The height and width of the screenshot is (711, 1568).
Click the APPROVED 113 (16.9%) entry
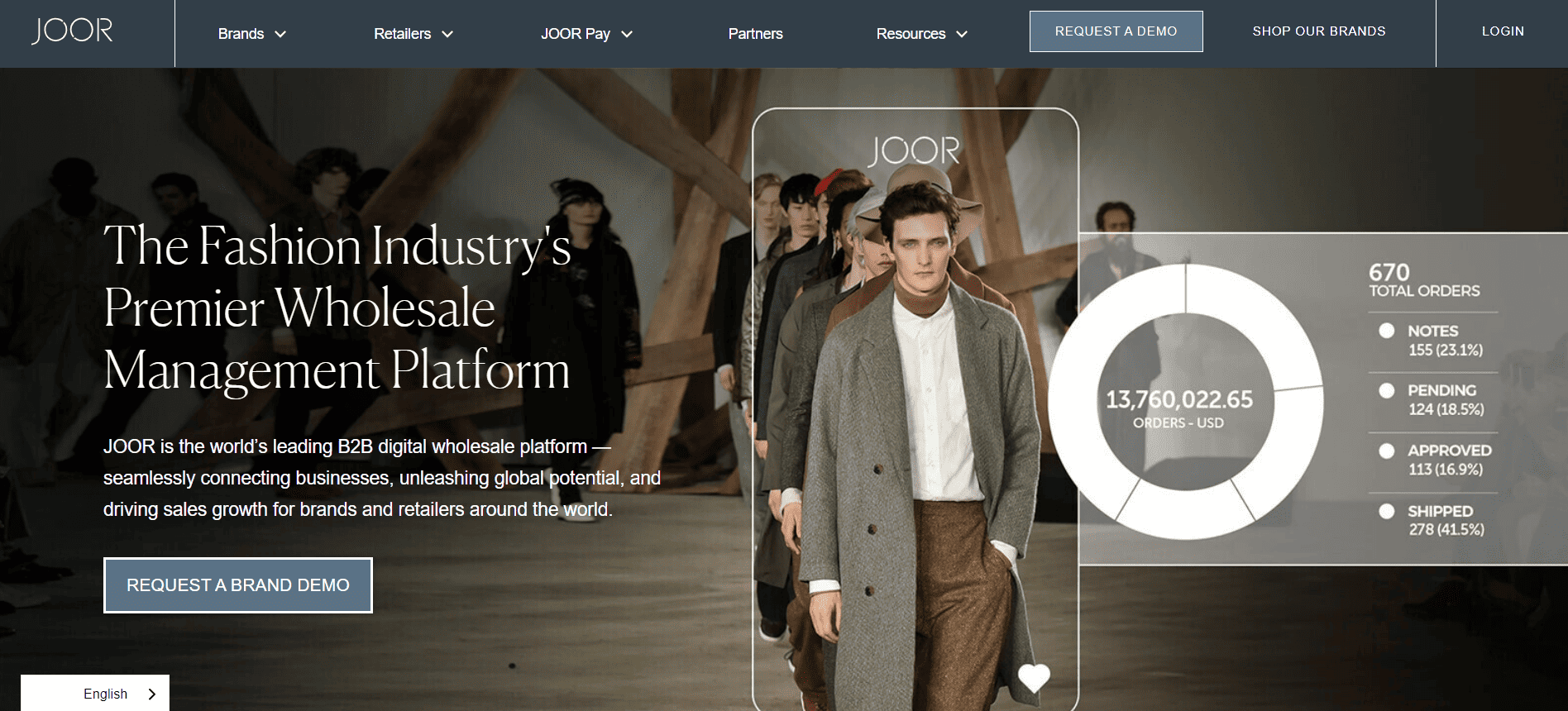(x=1450, y=460)
